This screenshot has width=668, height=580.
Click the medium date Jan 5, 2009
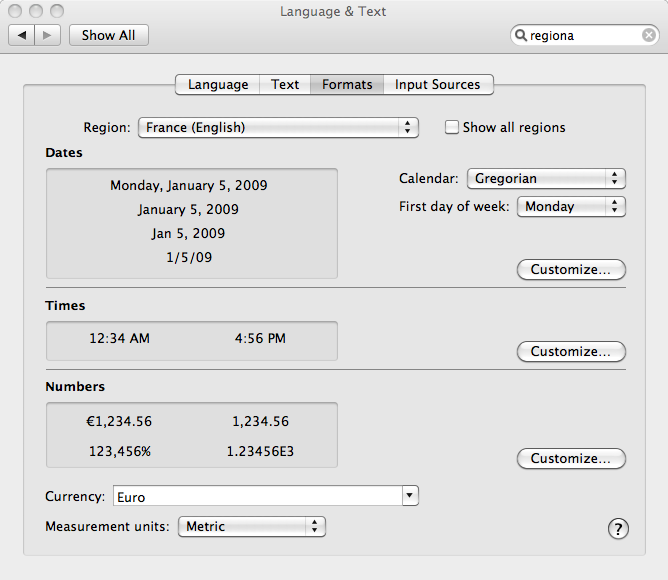click(188, 234)
